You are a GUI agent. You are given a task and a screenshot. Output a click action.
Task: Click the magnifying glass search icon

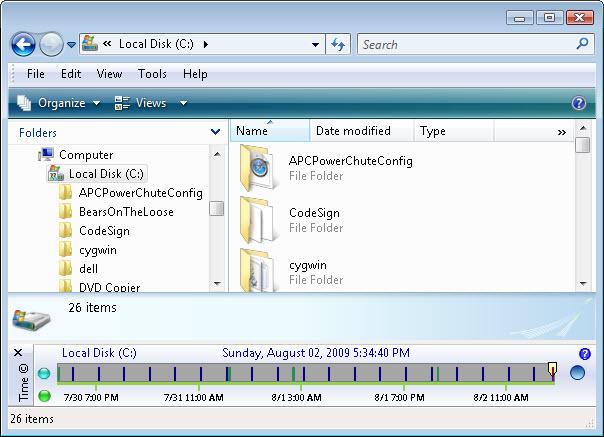tap(582, 44)
